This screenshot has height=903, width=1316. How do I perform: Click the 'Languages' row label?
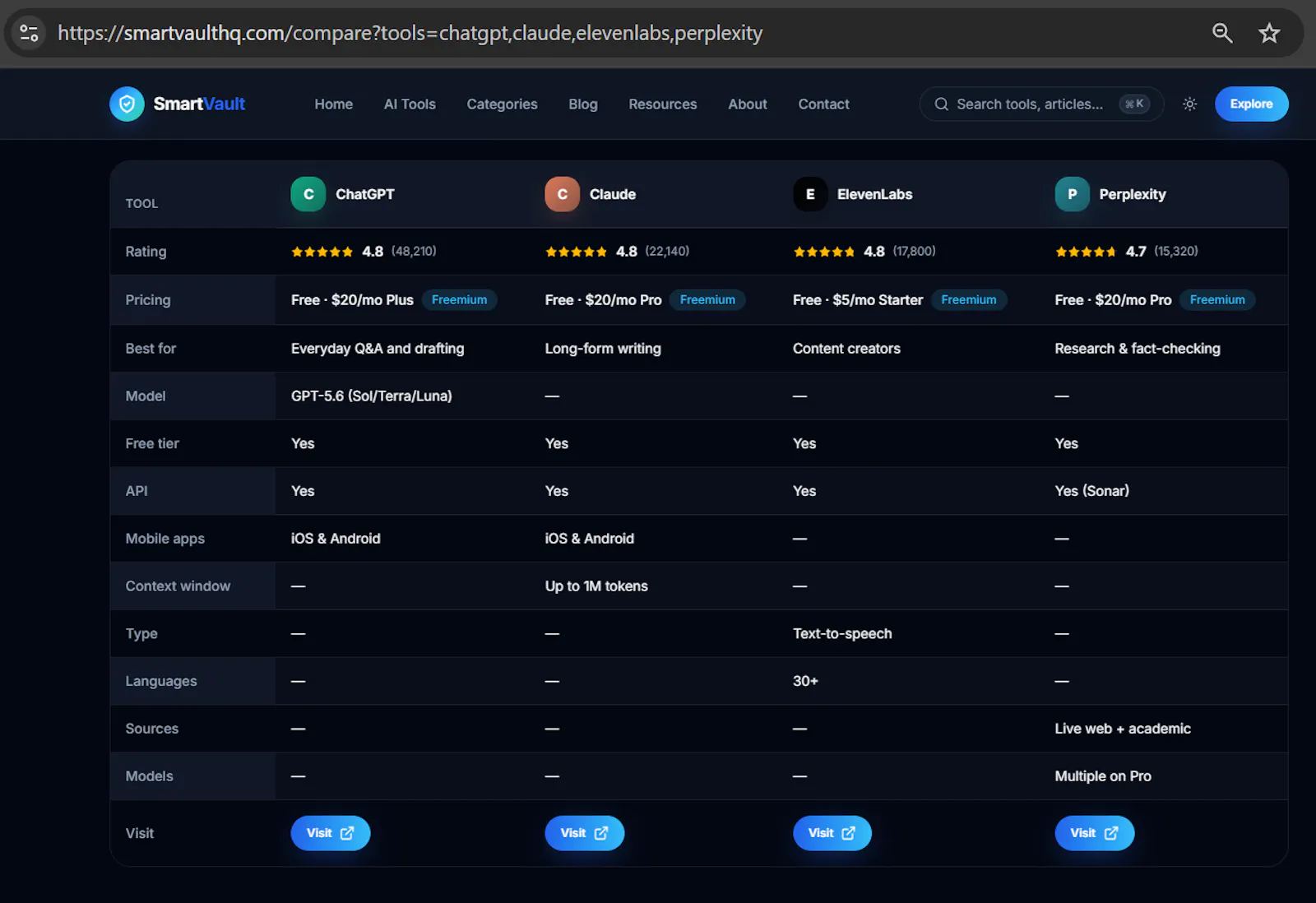pos(161,681)
